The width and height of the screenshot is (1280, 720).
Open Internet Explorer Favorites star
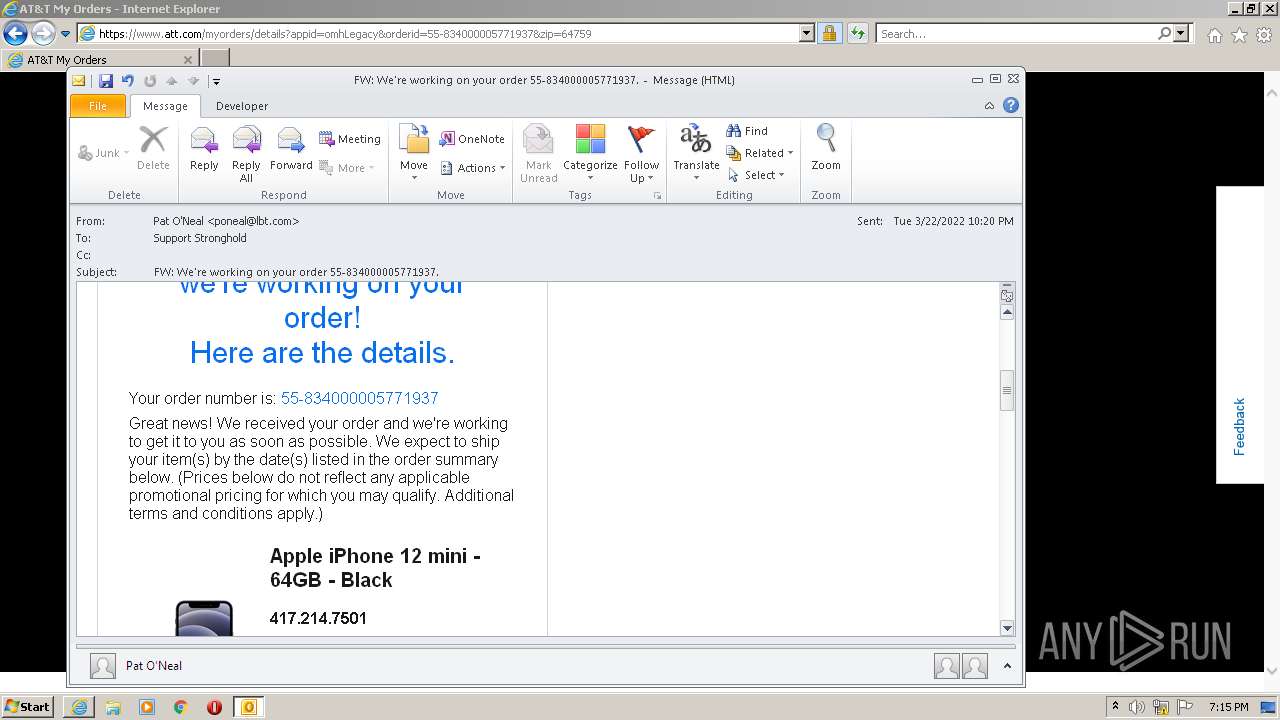pos(1239,35)
